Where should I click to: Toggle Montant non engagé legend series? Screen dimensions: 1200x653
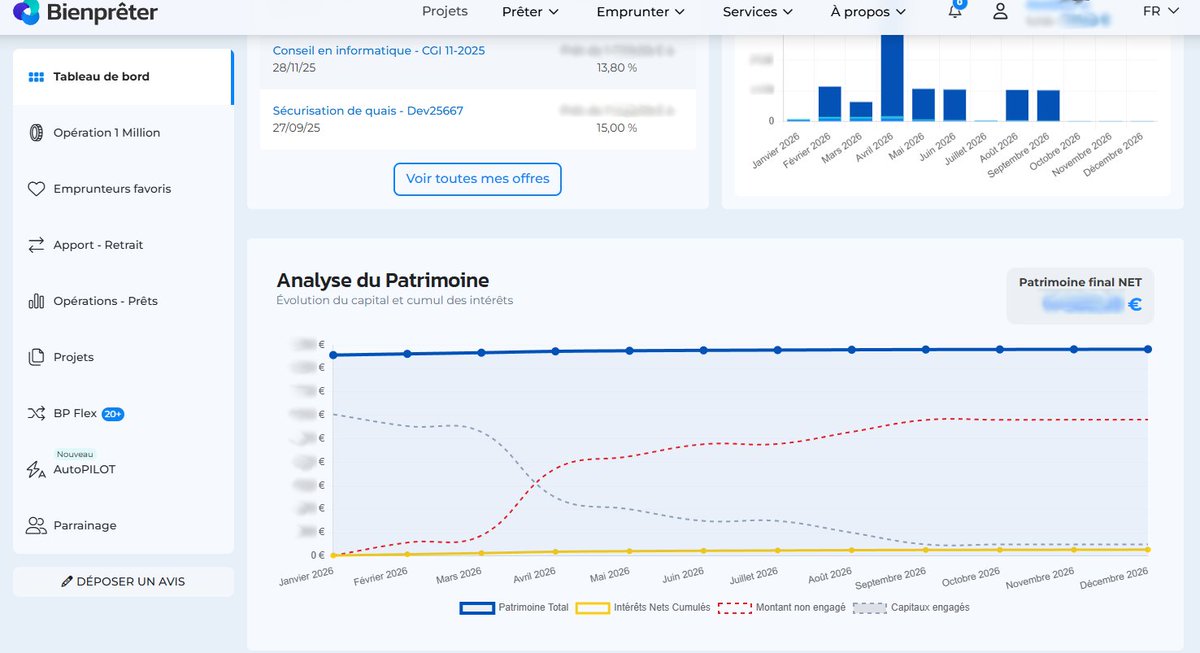point(782,607)
